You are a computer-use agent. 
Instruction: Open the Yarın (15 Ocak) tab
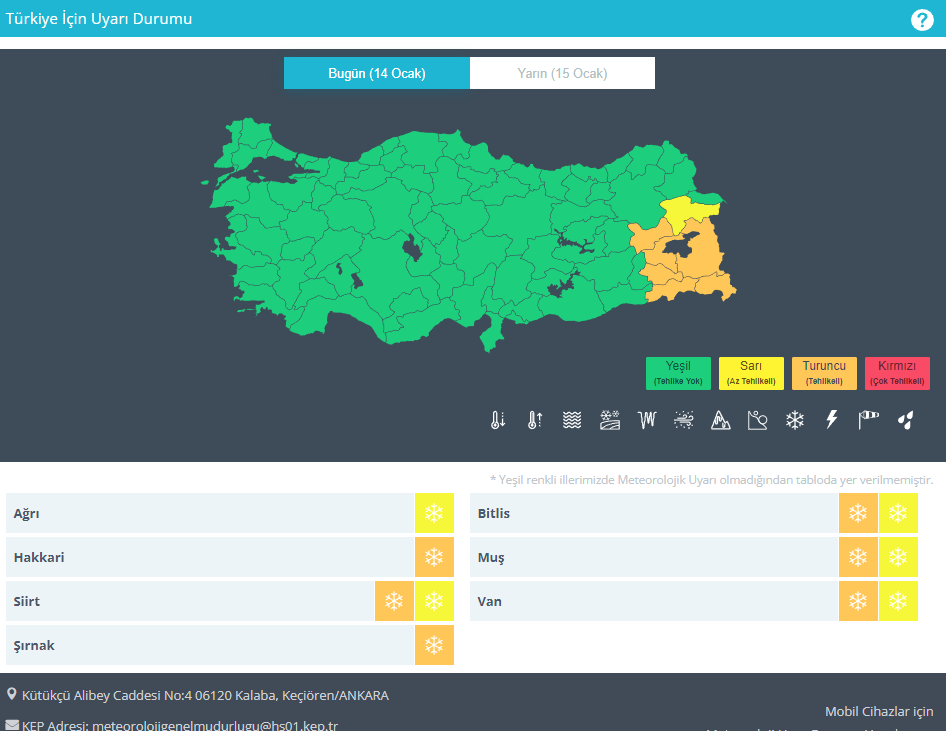coord(562,73)
